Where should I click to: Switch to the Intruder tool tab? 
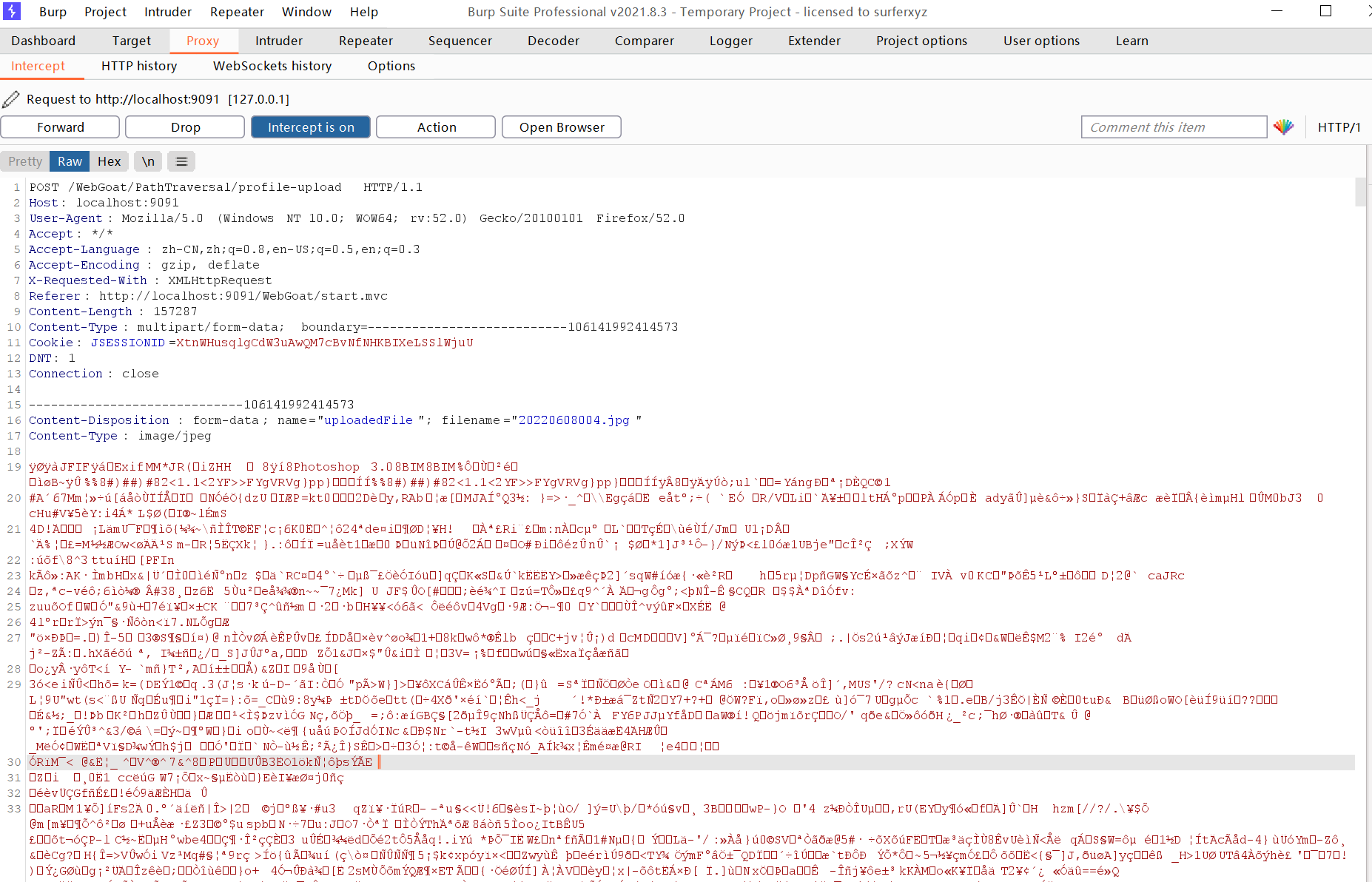[x=279, y=41]
